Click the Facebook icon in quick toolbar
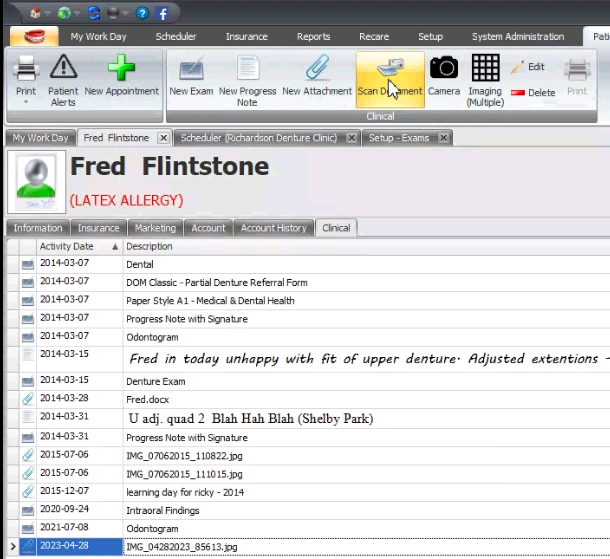Viewport: 610px width, 559px height. (x=163, y=14)
